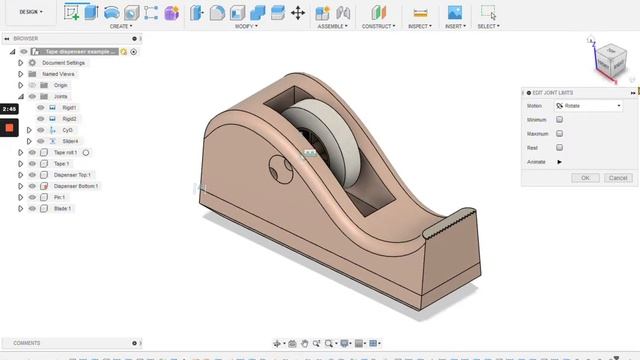Open Display Settings monitor icon

pyautogui.click(x=344, y=344)
